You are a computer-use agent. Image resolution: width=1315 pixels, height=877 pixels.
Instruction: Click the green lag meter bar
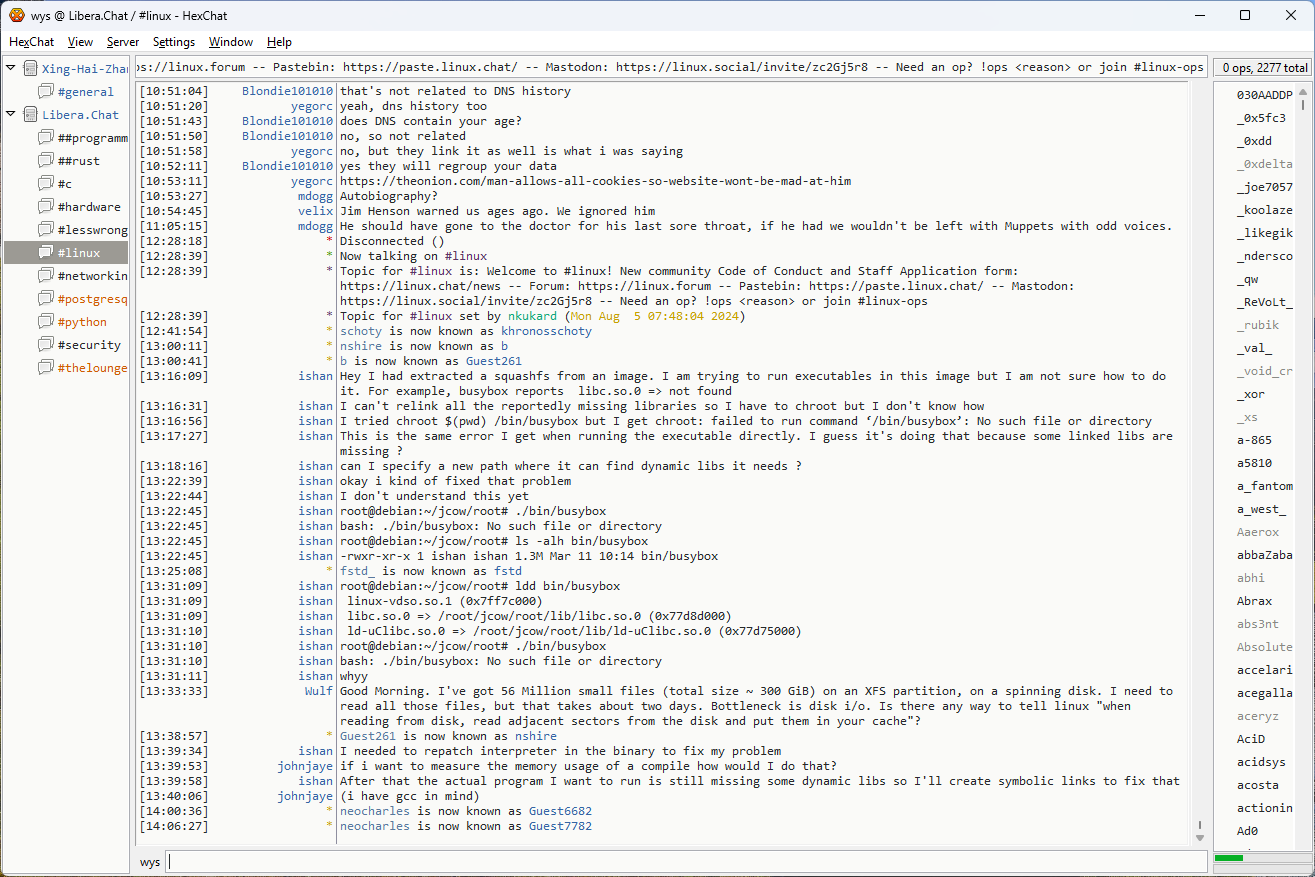(x=1229, y=858)
